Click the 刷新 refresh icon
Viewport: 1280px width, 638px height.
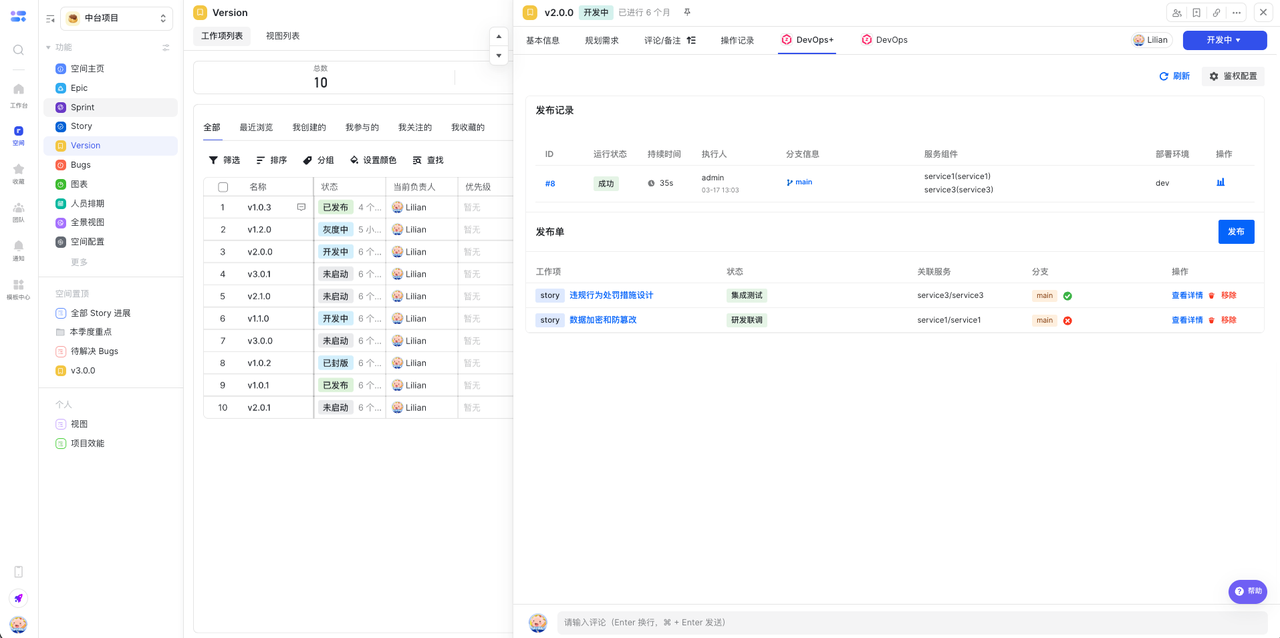tap(1164, 76)
